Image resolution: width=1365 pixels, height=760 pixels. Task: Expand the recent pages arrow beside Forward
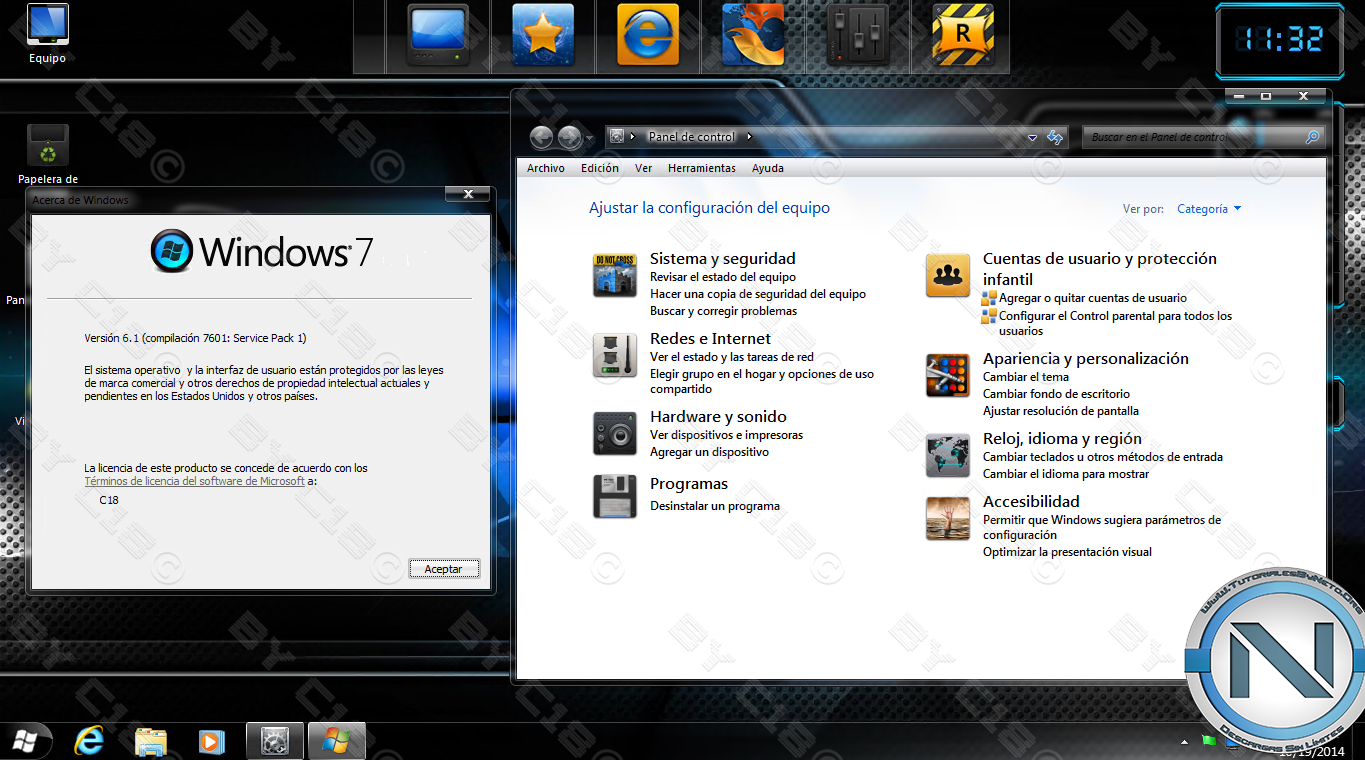pos(589,138)
